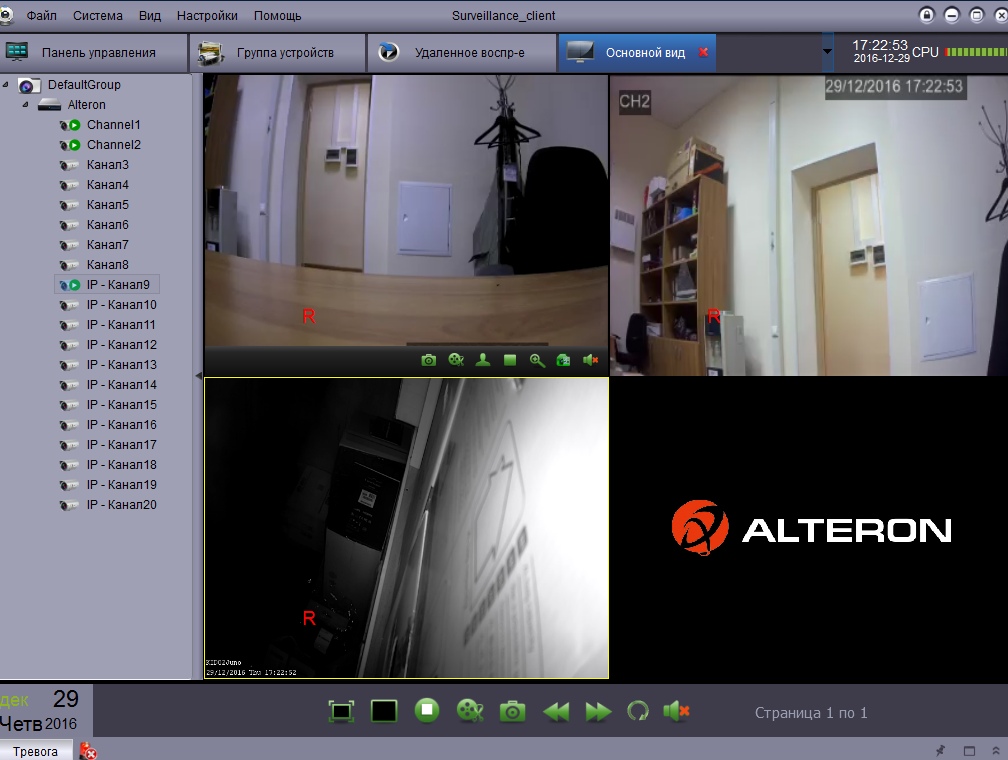The height and width of the screenshot is (760, 1008).
Task: Collapse the left device panel with the arrow handle
Action: coord(198,375)
